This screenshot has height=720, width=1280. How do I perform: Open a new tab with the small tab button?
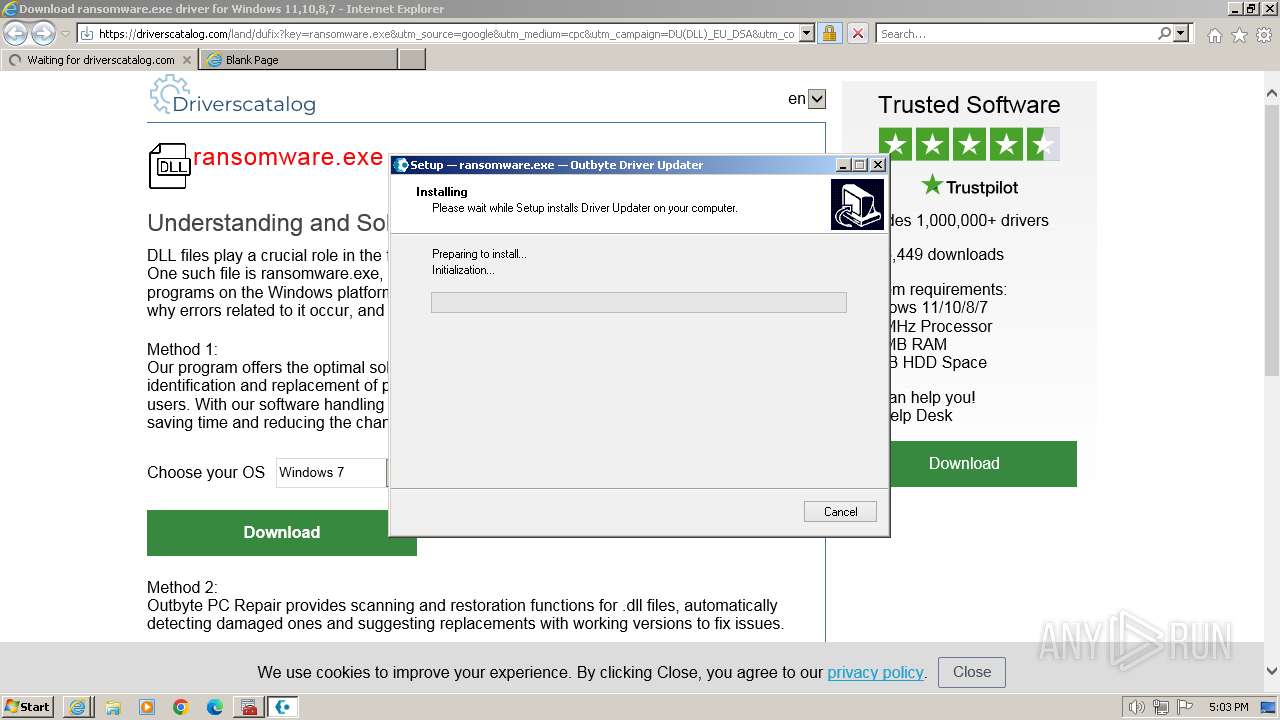click(412, 60)
